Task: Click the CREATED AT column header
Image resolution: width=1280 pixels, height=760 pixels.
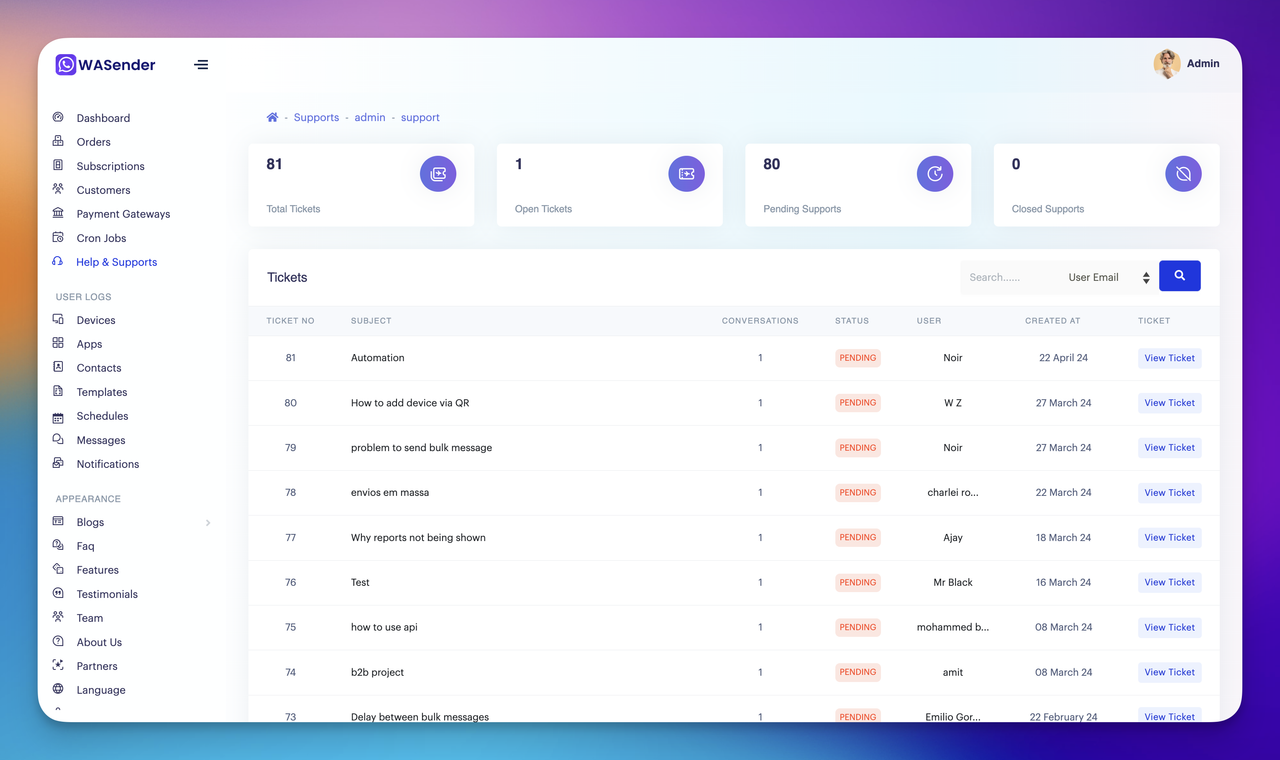Action: [x=1052, y=321]
